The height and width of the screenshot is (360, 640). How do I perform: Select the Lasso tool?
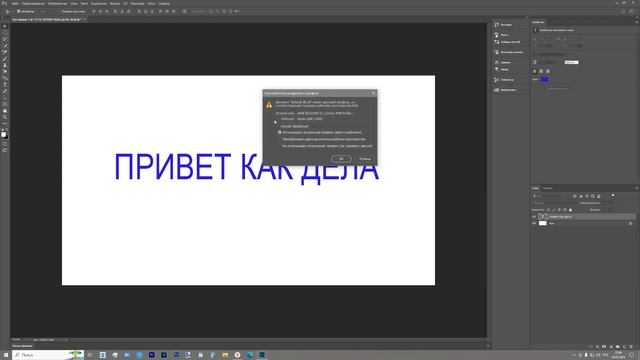point(5,39)
